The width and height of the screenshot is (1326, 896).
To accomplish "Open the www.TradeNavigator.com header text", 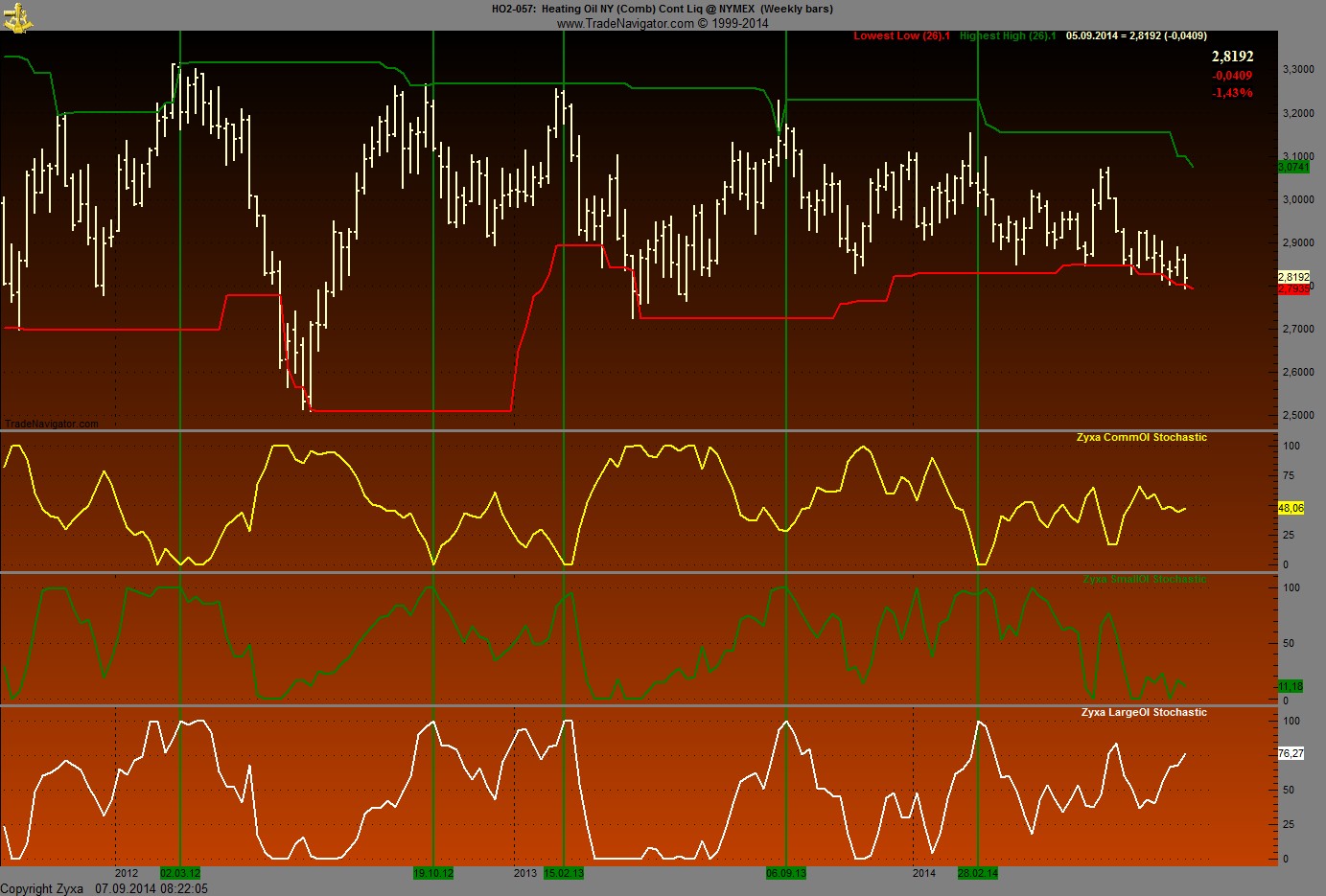I will pos(663,23).
